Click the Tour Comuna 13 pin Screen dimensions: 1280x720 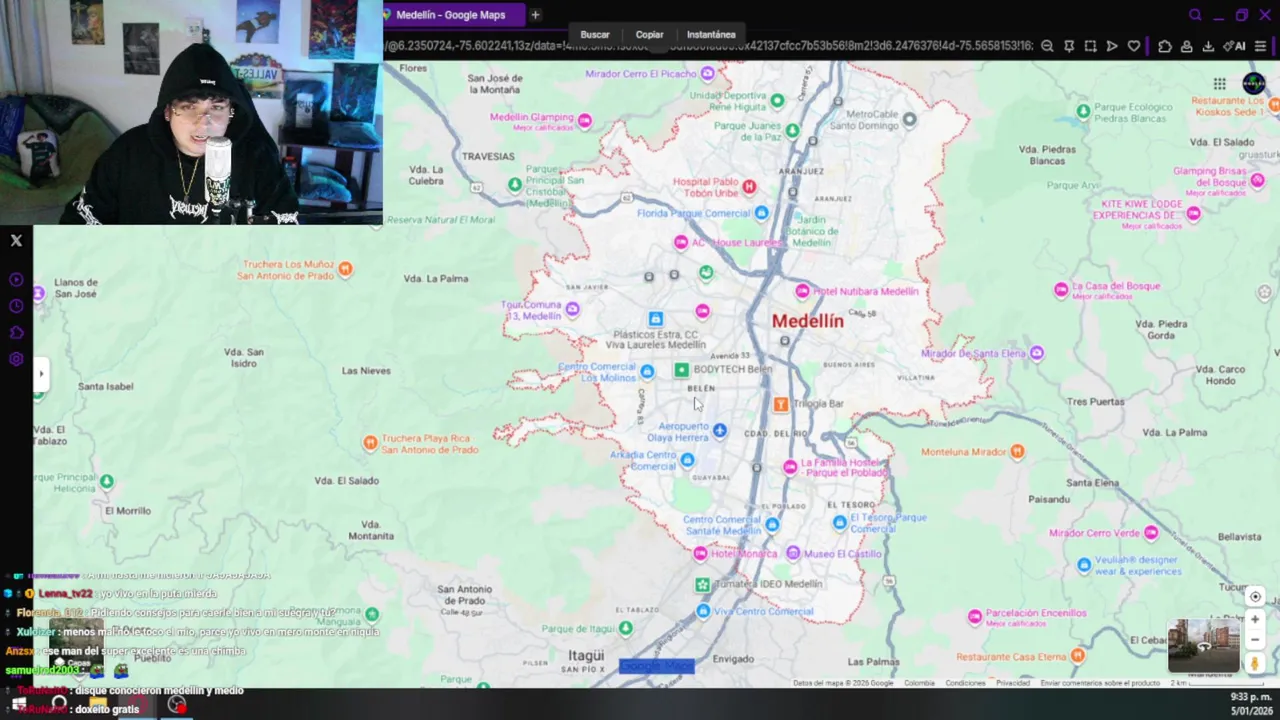[572, 310]
